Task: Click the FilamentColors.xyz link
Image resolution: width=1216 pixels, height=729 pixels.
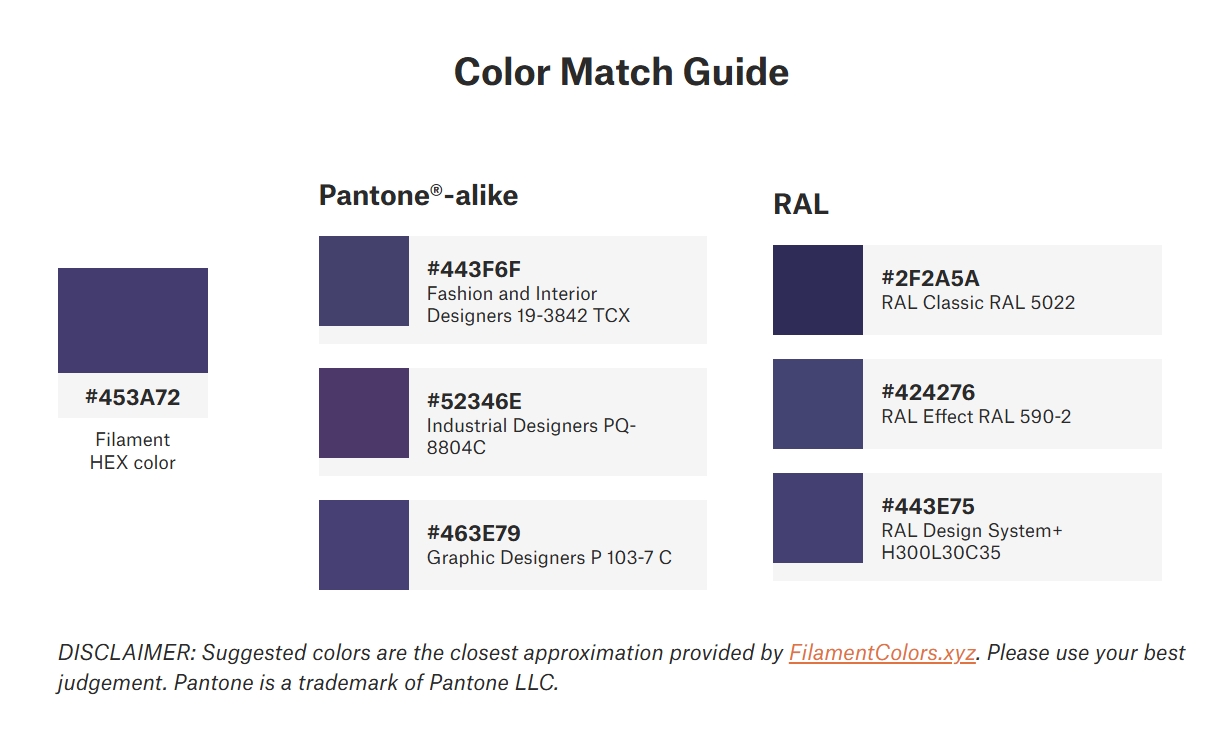Action: [881, 653]
